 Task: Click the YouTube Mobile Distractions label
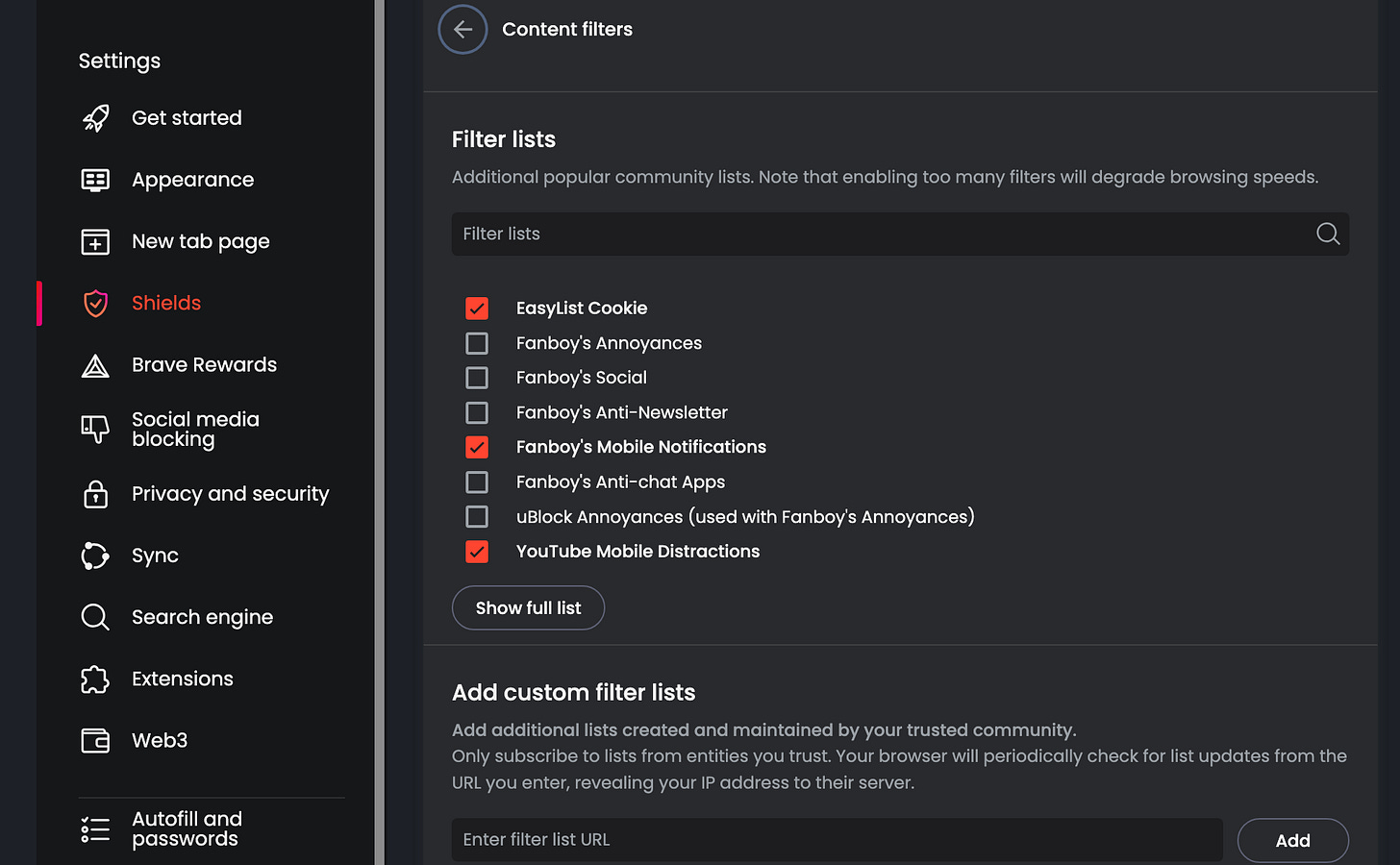point(637,552)
